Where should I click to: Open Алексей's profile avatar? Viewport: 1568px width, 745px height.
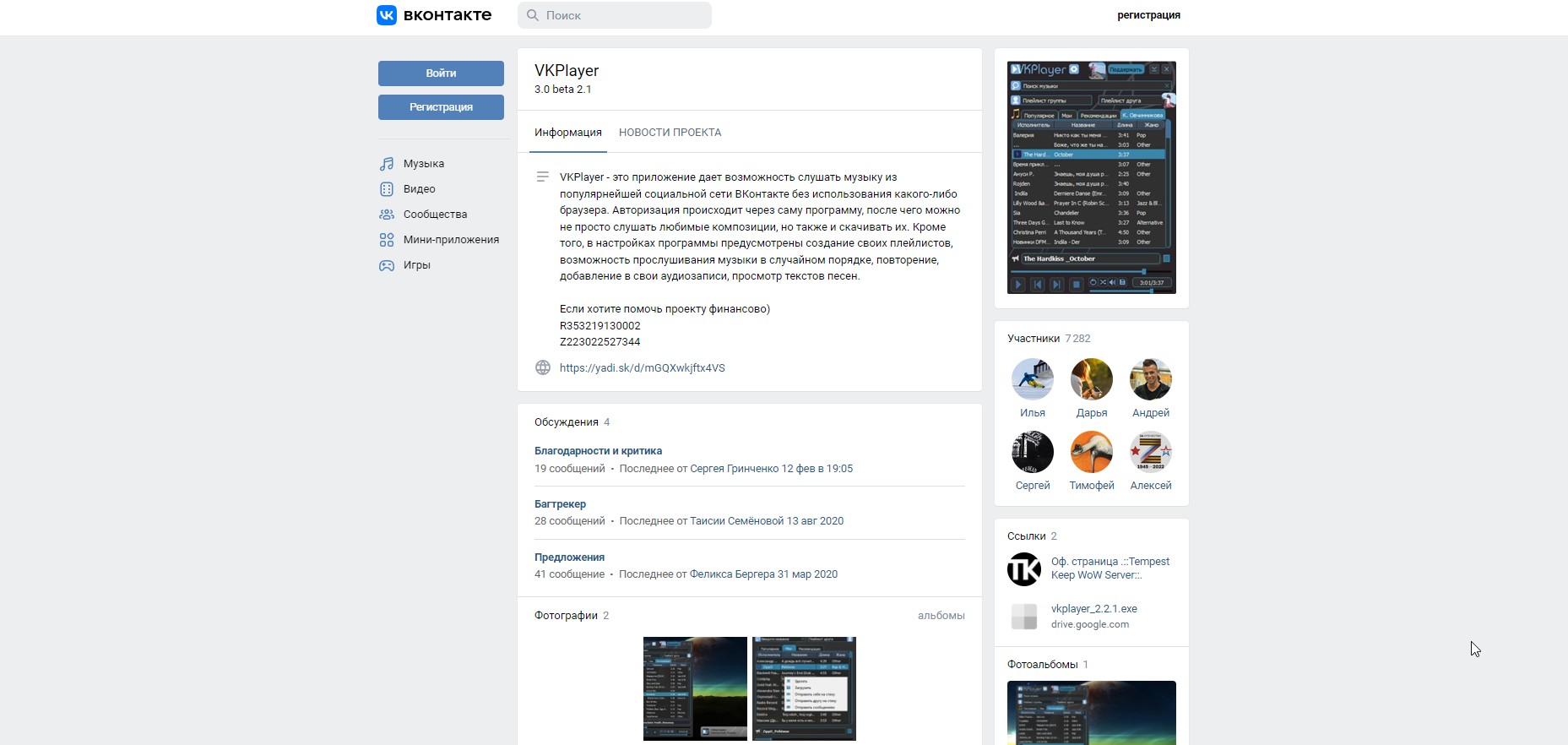(x=1151, y=452)
